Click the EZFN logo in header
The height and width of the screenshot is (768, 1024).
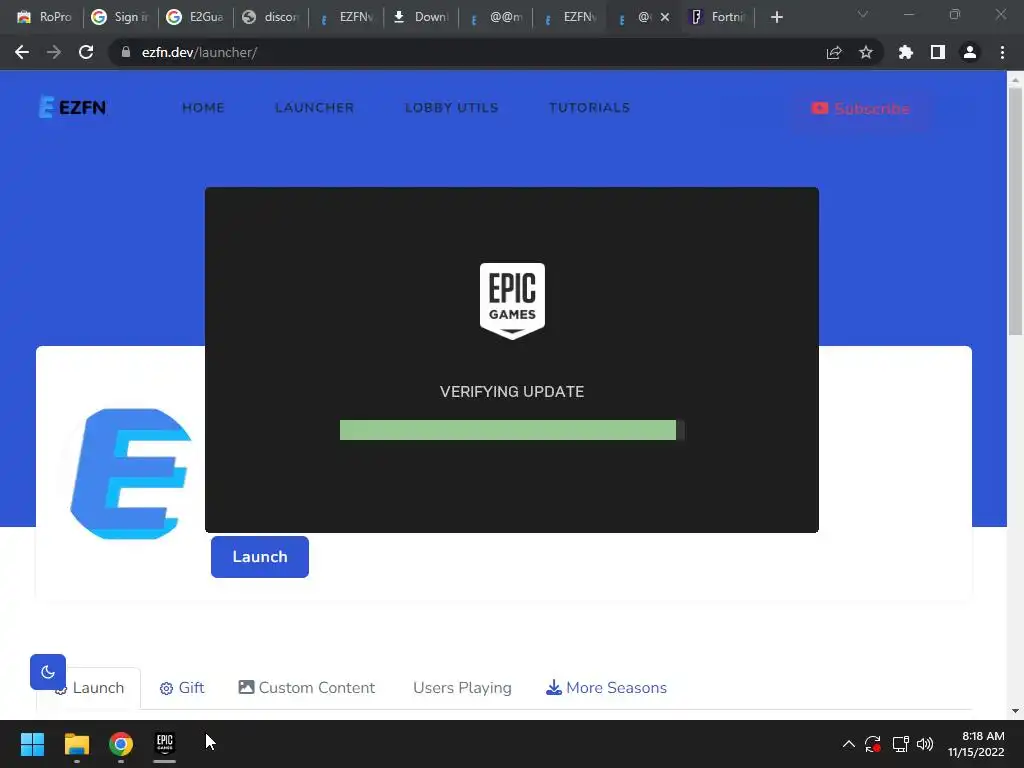coord(72,107)
